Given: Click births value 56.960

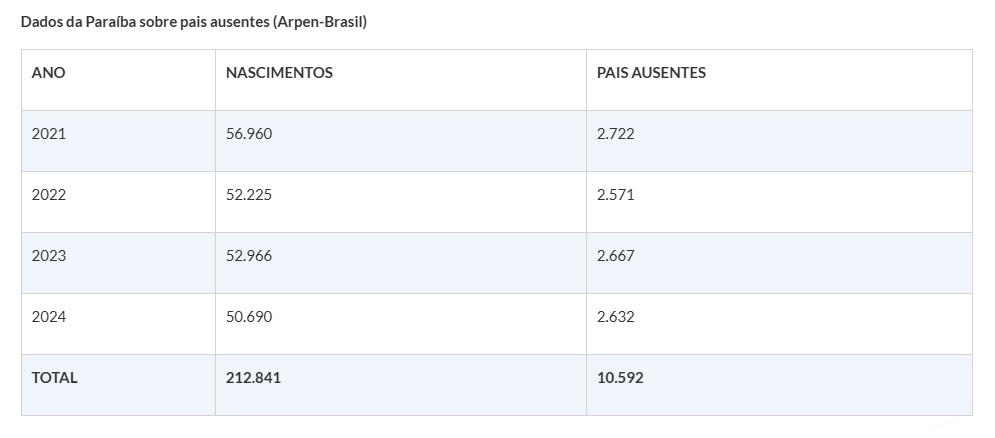Looking at the screenshot, I should (249, 134).
